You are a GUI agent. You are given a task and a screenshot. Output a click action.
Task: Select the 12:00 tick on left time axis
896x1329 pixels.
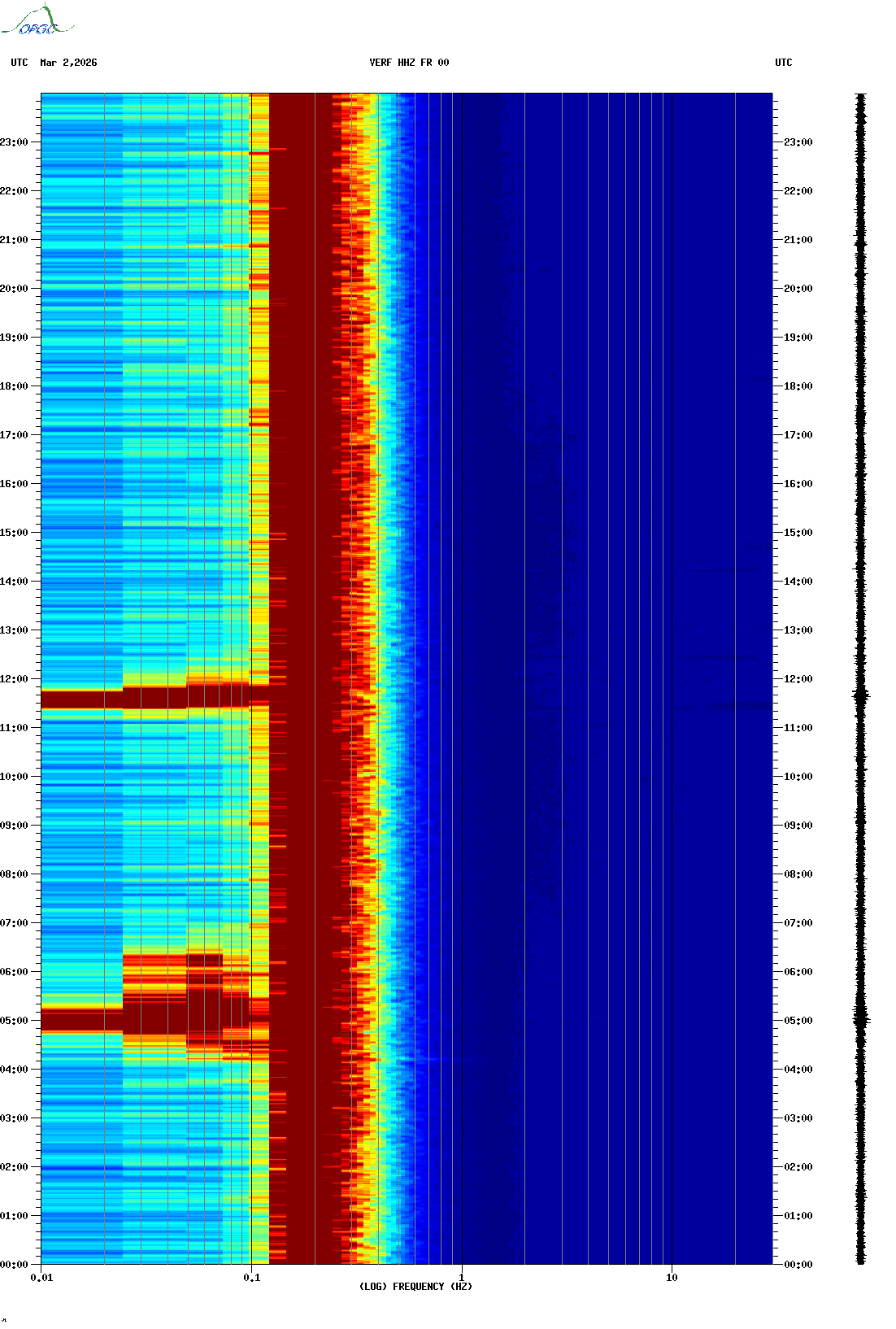point(15,679)
